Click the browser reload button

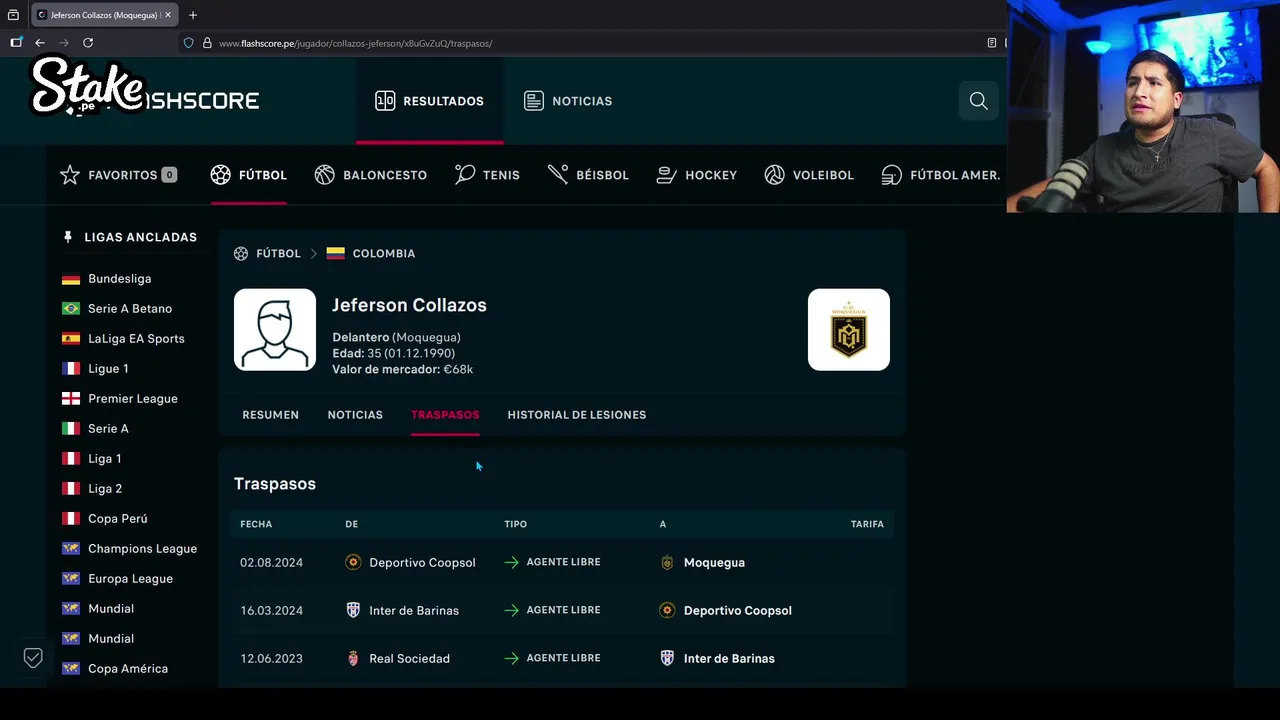pyautogui.click(x=88, y=43)
